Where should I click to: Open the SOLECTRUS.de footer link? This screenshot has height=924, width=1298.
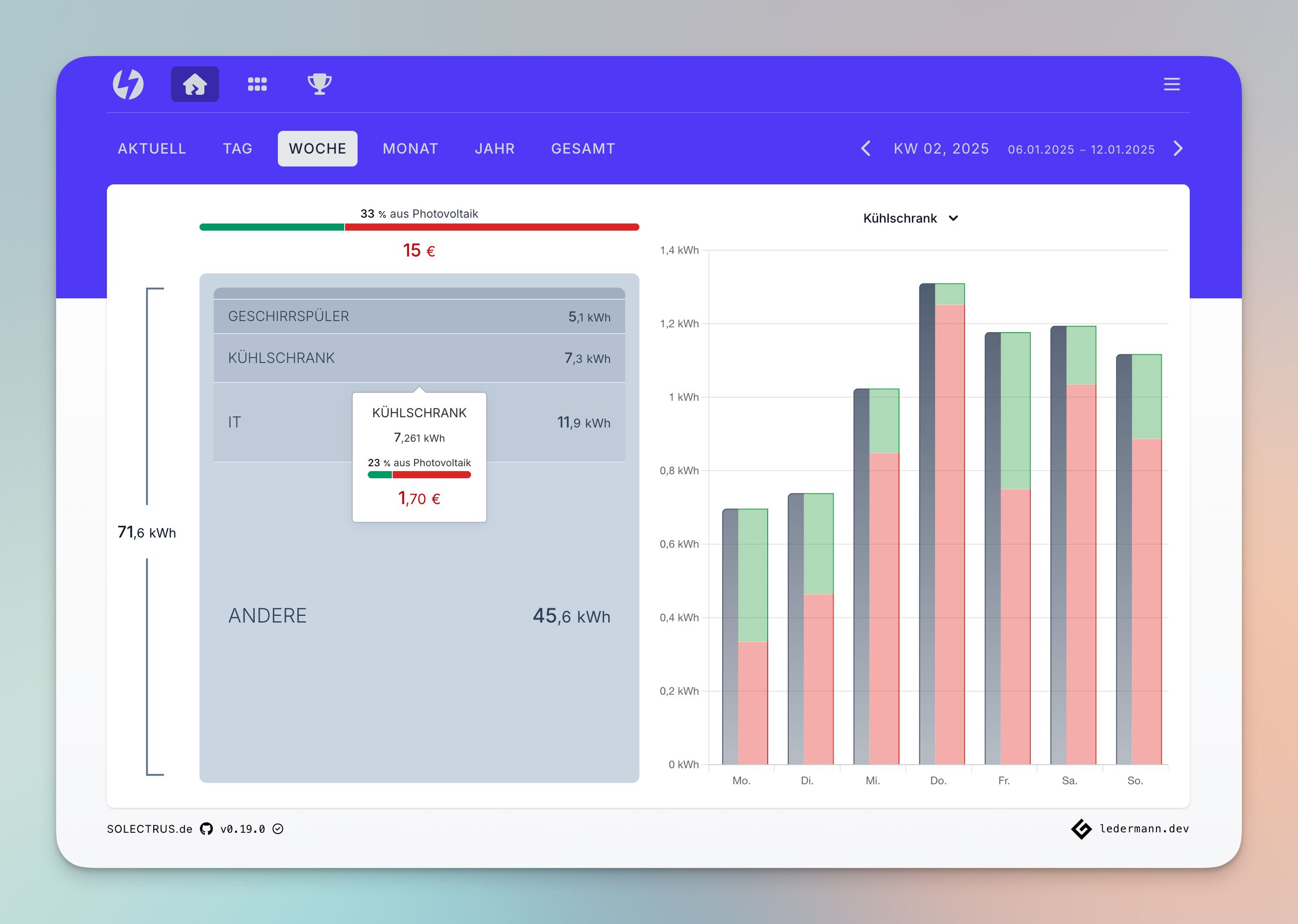coord(150,829)
